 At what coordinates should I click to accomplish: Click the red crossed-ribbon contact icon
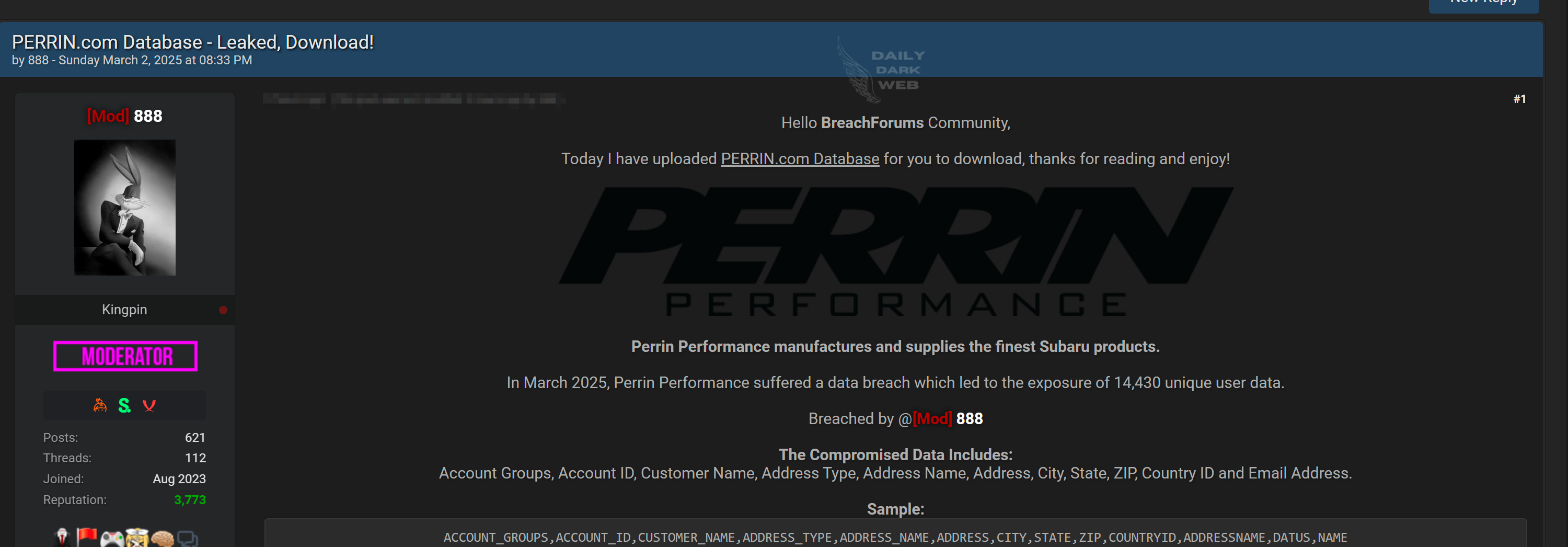[x=149, y=406]
